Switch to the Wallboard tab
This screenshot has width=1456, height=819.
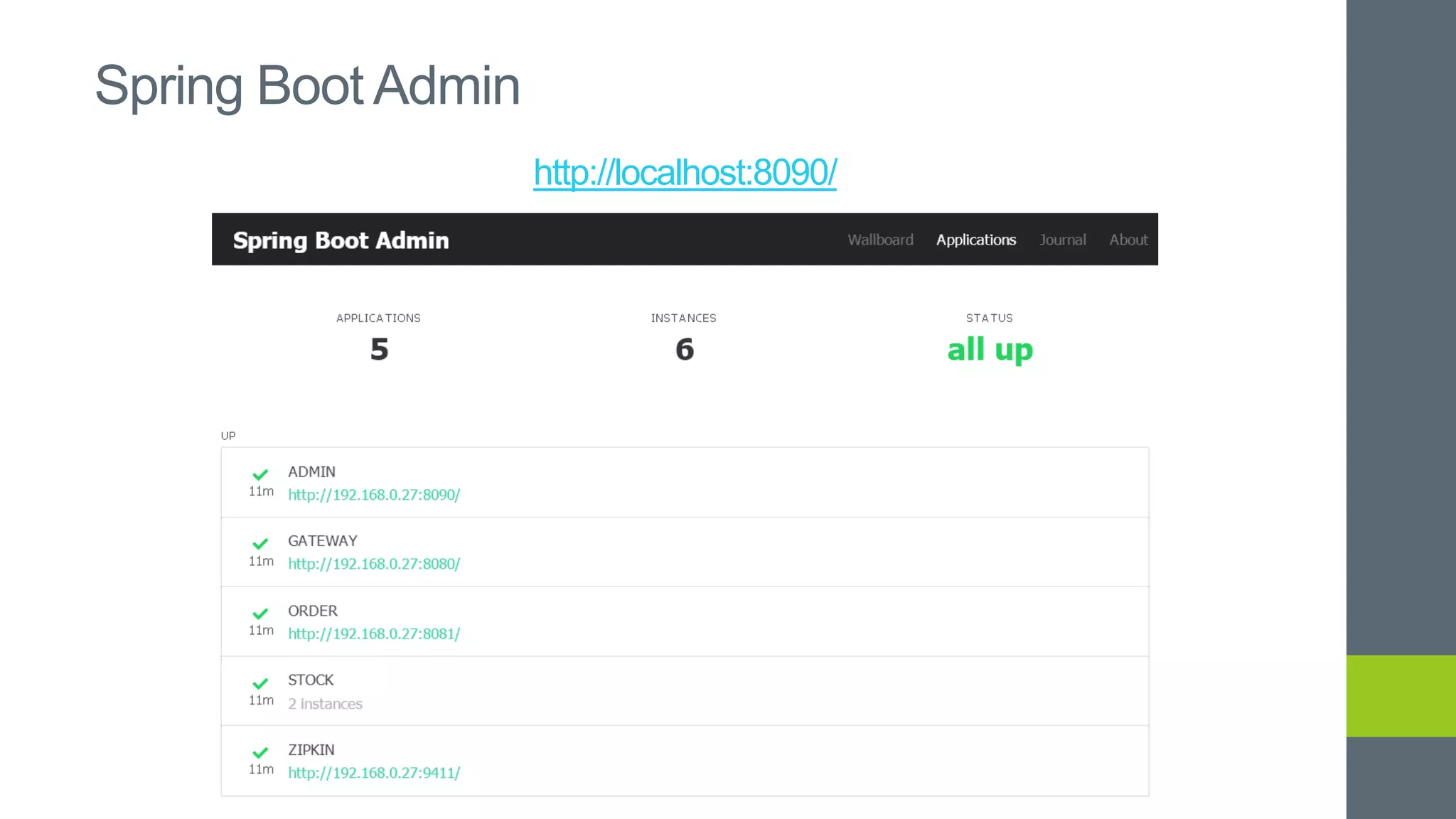(880, 240)
